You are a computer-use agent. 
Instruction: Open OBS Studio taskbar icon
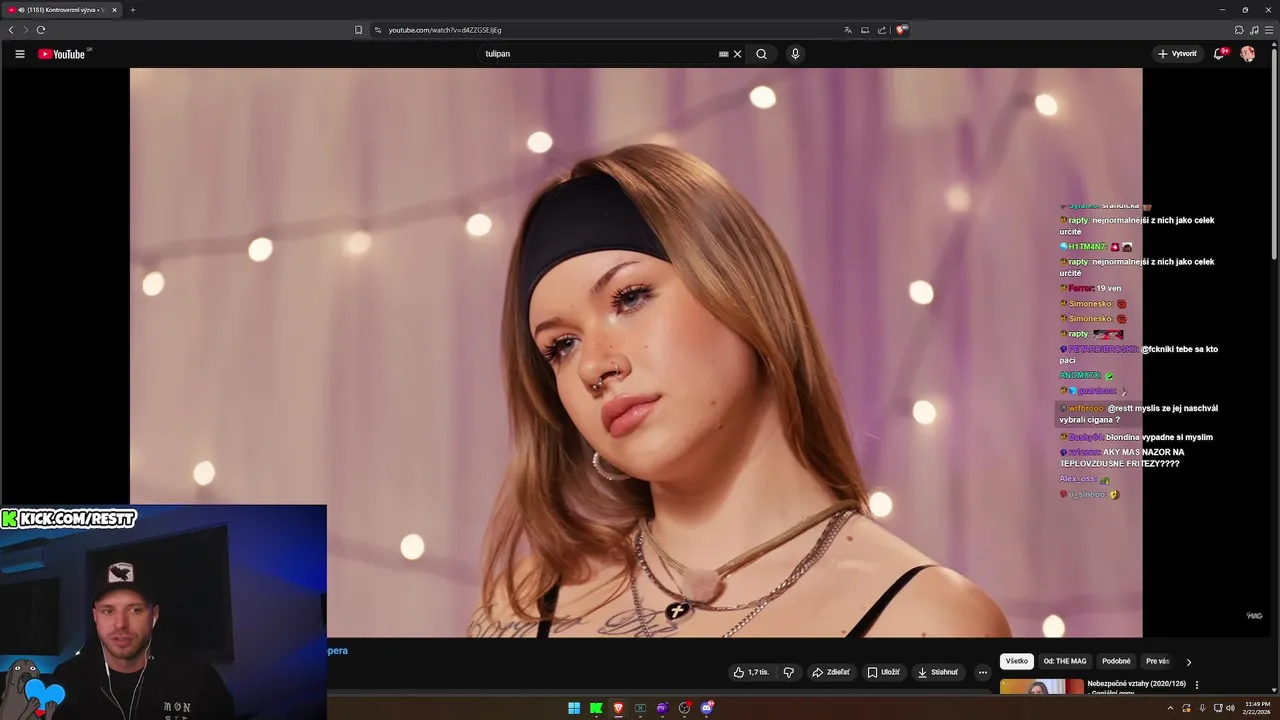(x=684, y=708)
